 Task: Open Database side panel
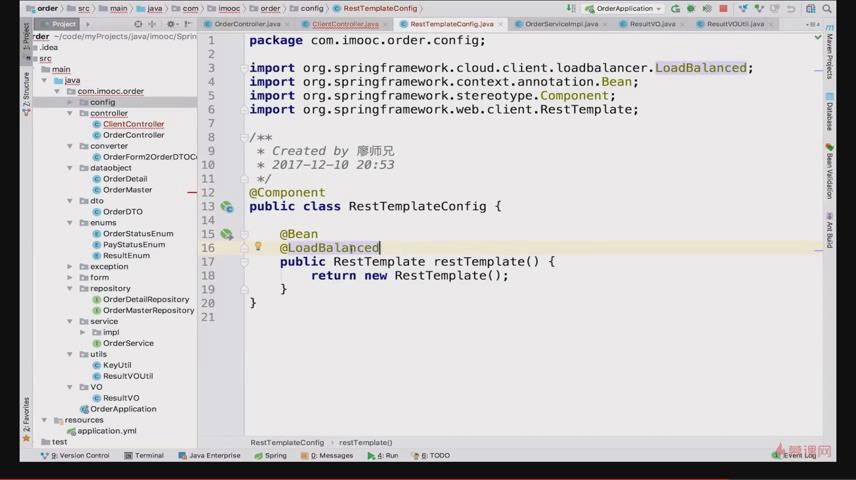coord(829,113)
